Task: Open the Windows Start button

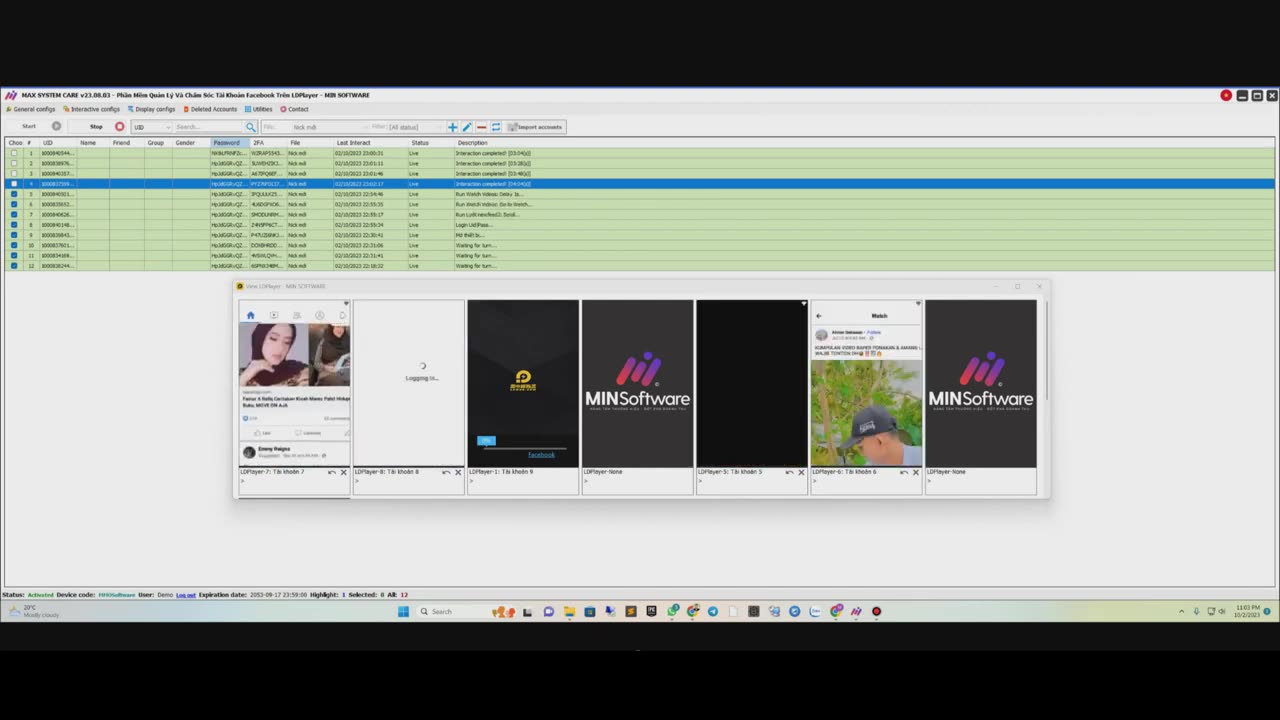Action: [x=403, y=611]
